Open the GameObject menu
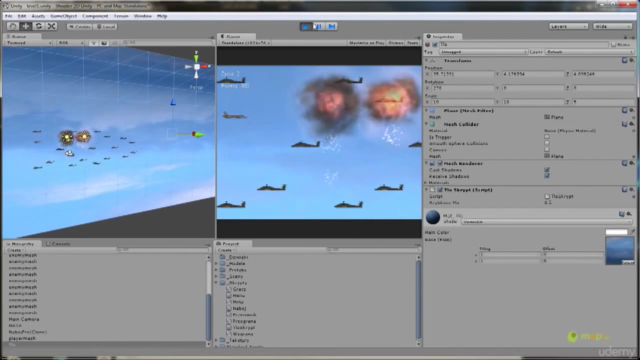Image resolution: width=640 pixels, height=360 pixels. (x=63, y=16)
